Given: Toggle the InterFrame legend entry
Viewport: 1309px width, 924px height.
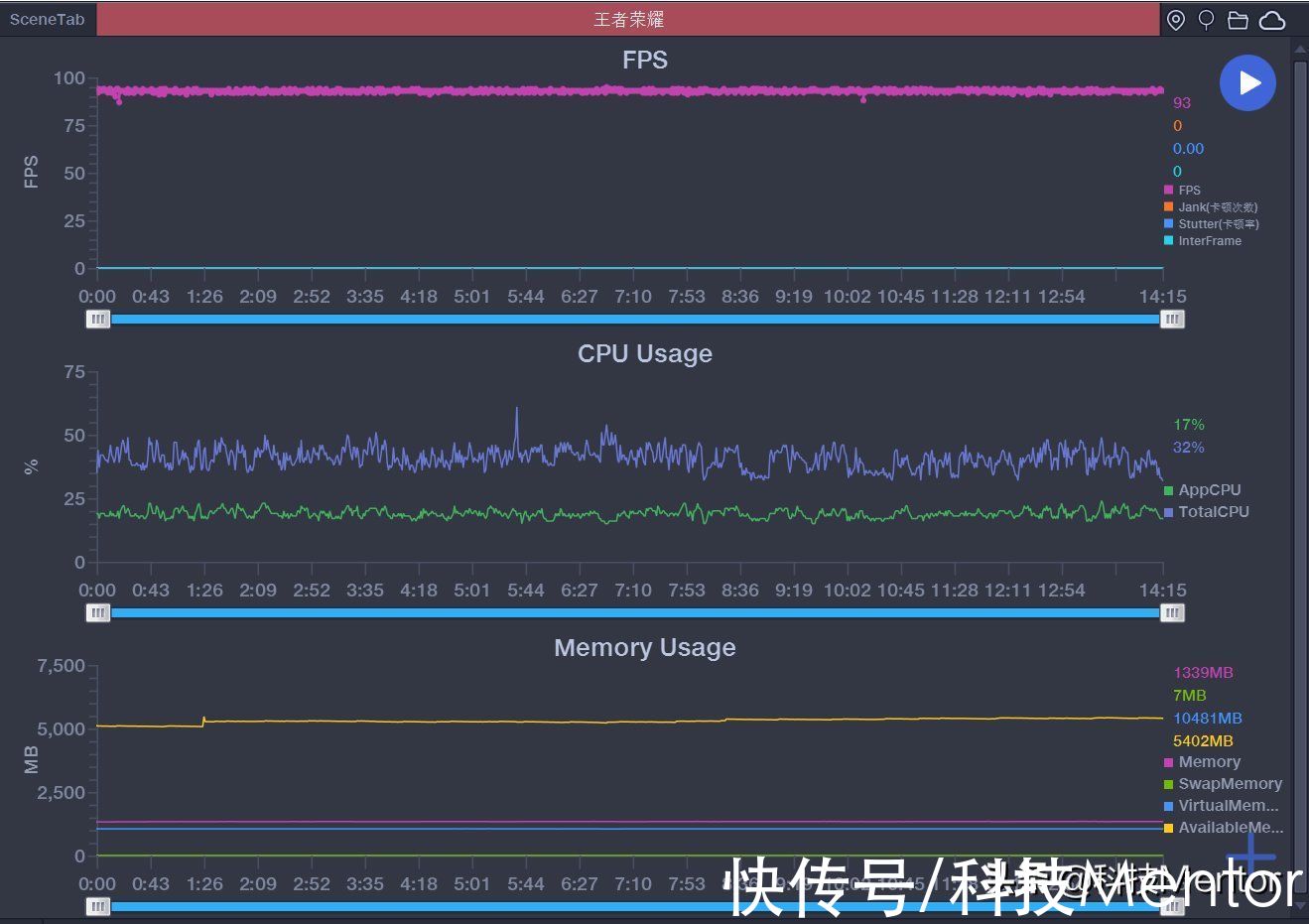Looking at the screenshot, I should 1203,240.
